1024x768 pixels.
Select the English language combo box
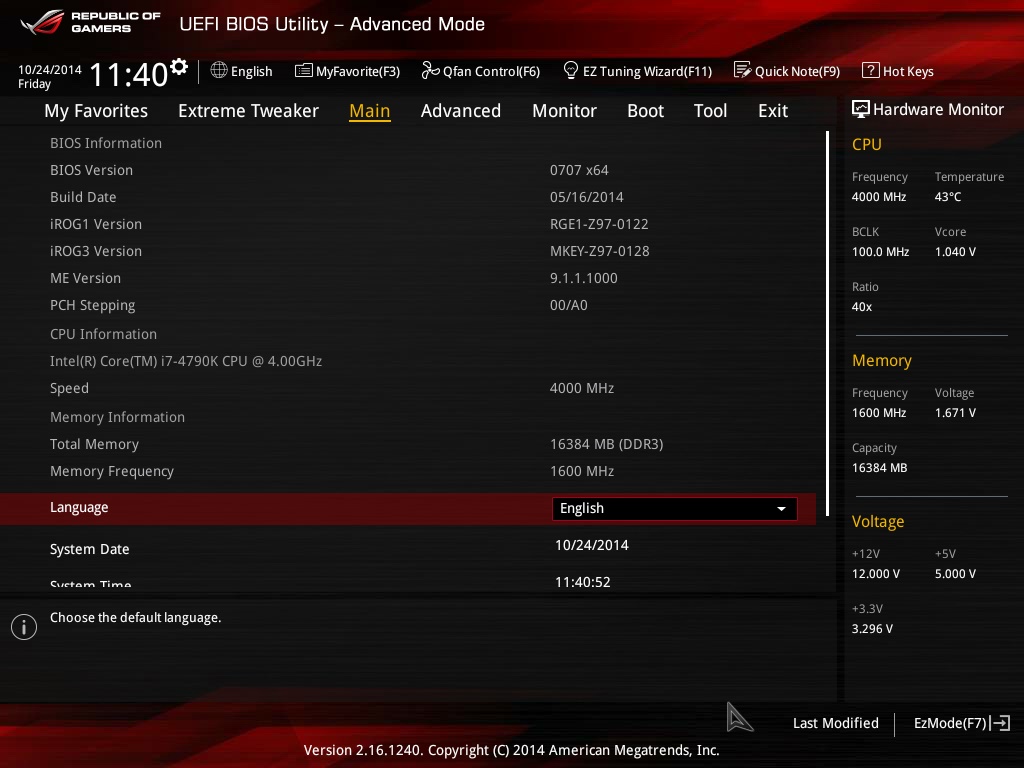(x=675, y=509)
